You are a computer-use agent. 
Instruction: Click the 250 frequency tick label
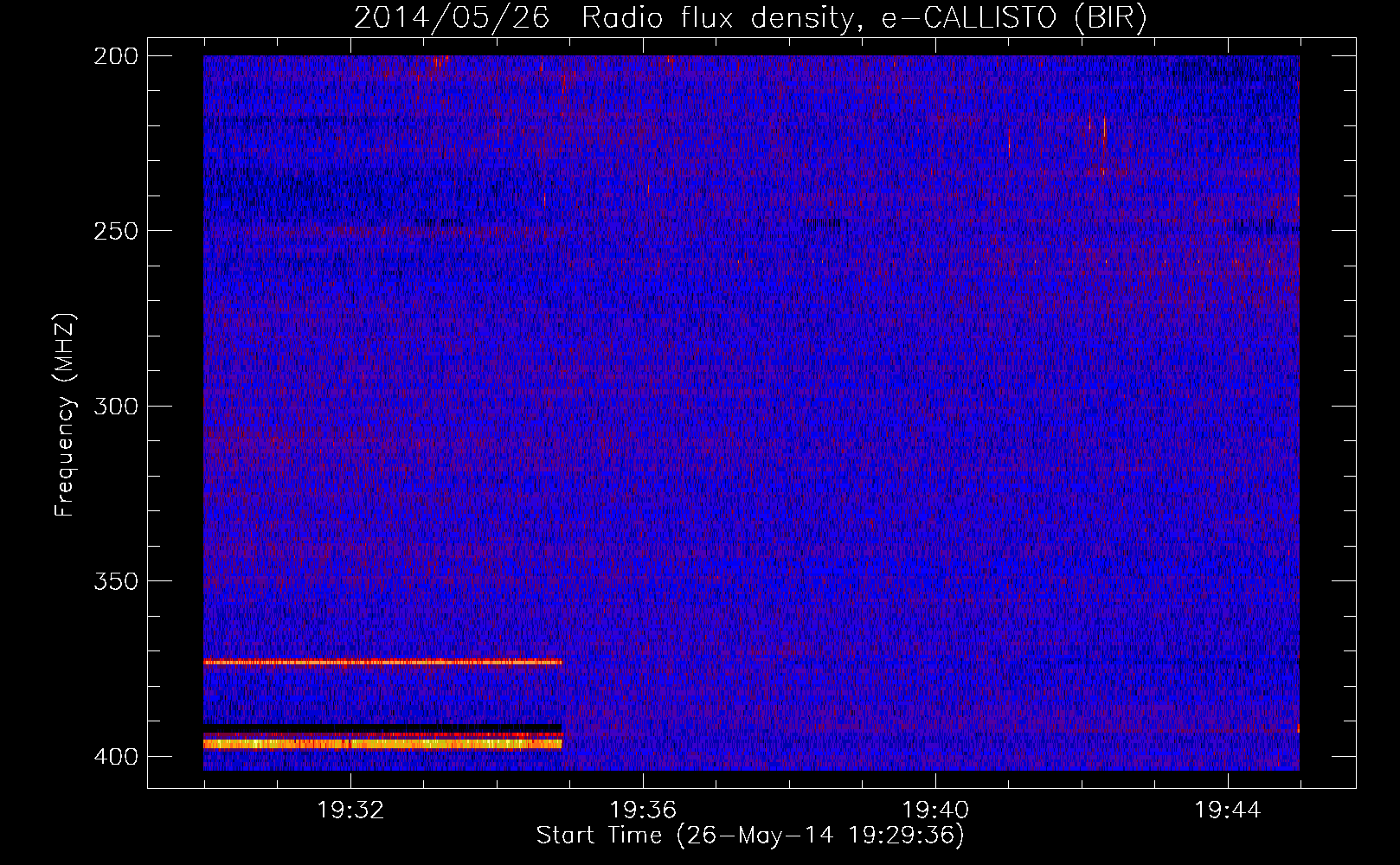116,231
